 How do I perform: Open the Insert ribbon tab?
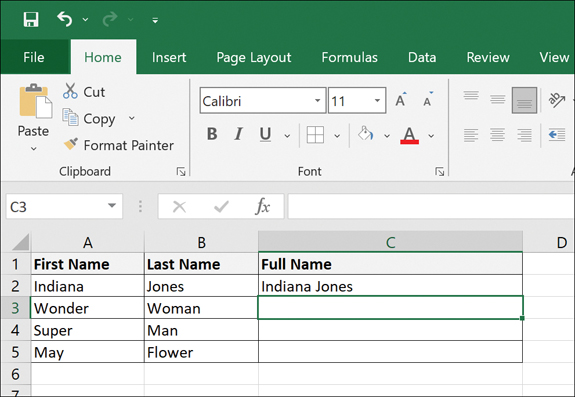(169, 57)
